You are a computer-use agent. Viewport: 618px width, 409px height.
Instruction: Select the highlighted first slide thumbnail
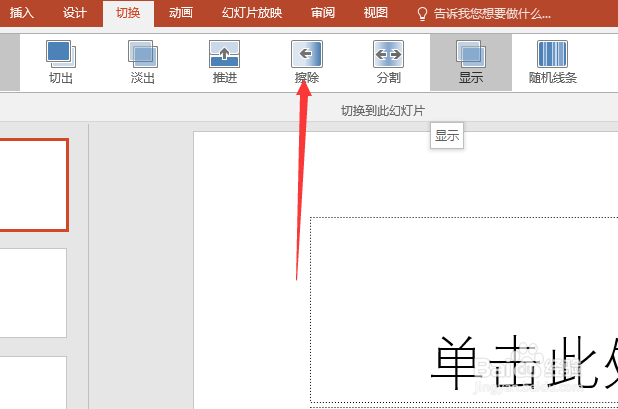(x=34, y=185)
